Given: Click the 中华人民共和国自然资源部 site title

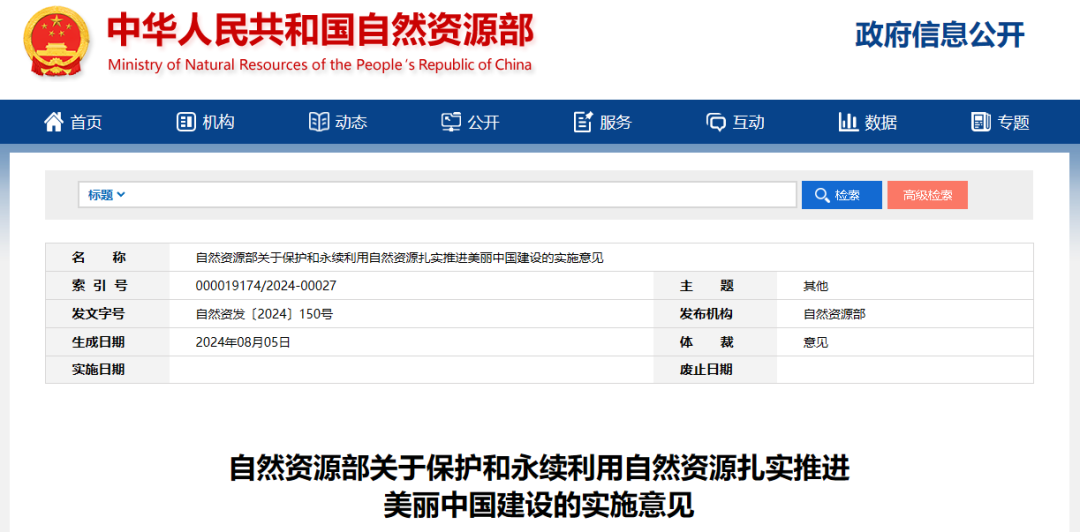Looking at the screenshot, I should point(320,32).
